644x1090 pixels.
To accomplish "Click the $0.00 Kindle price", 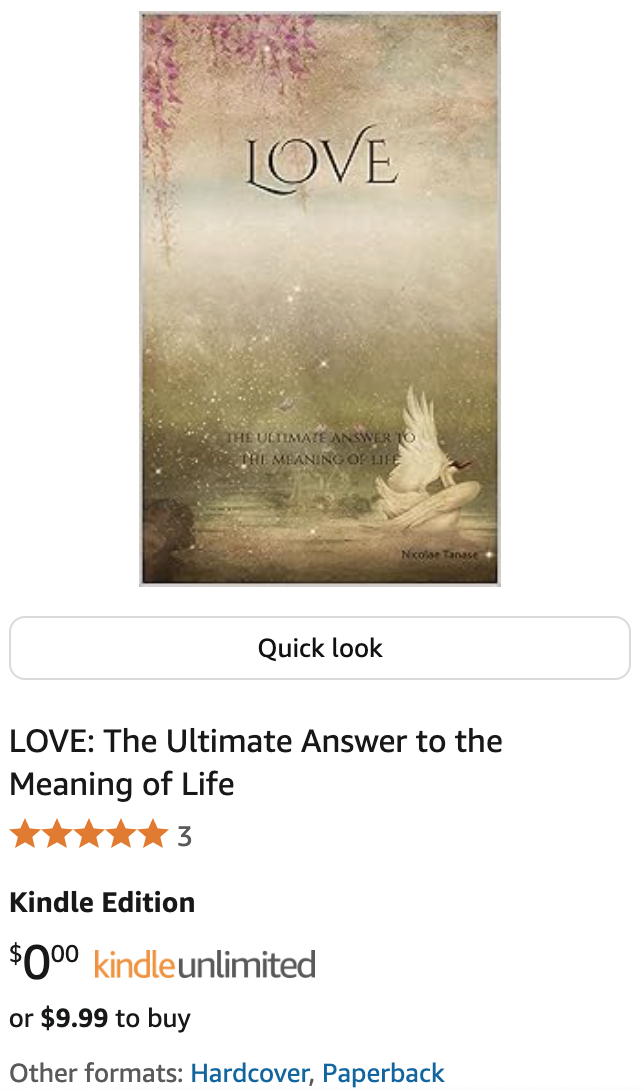I will pos(44,962).
